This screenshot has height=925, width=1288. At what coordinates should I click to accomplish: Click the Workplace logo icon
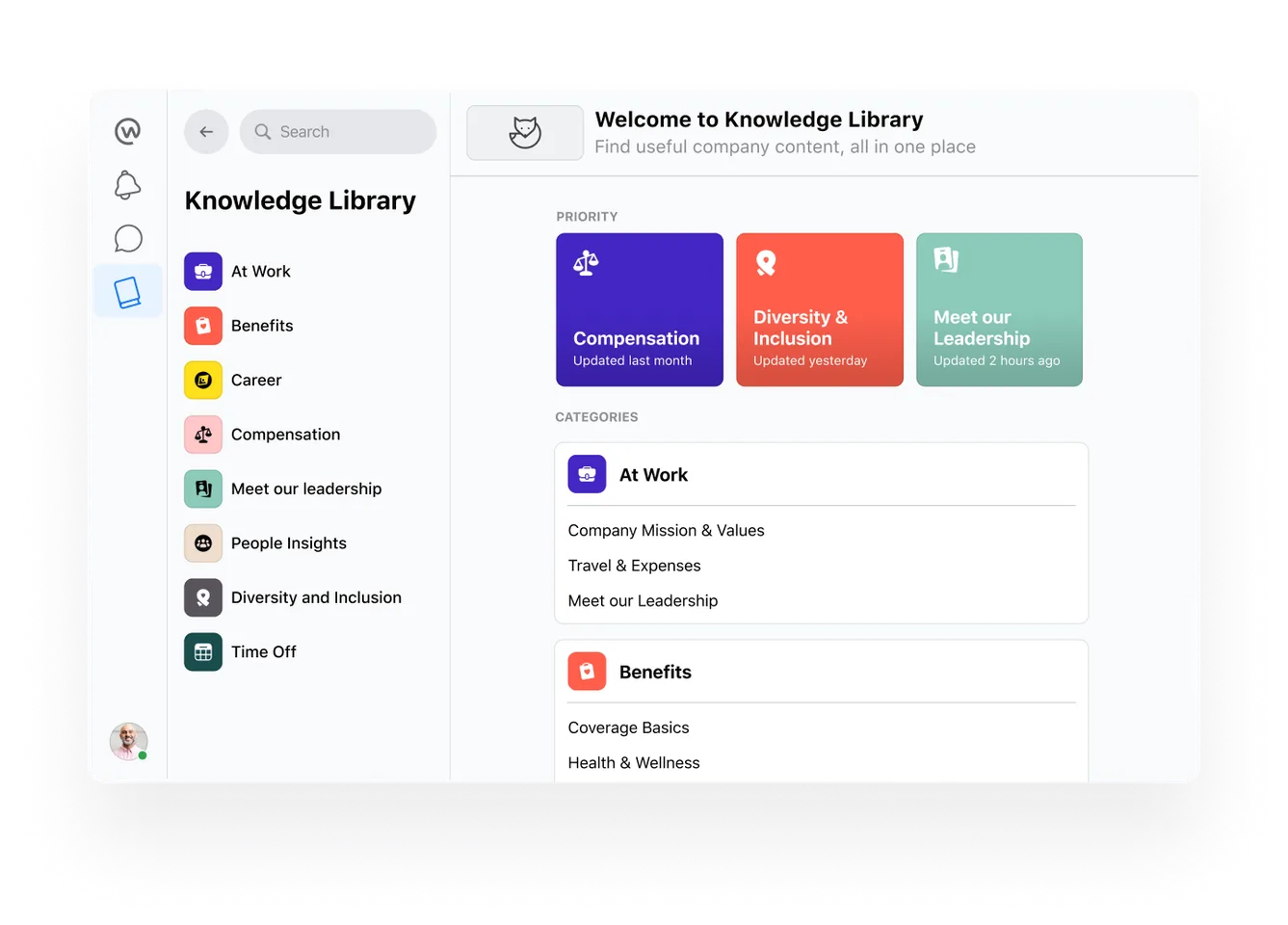(x=127, y=131)
